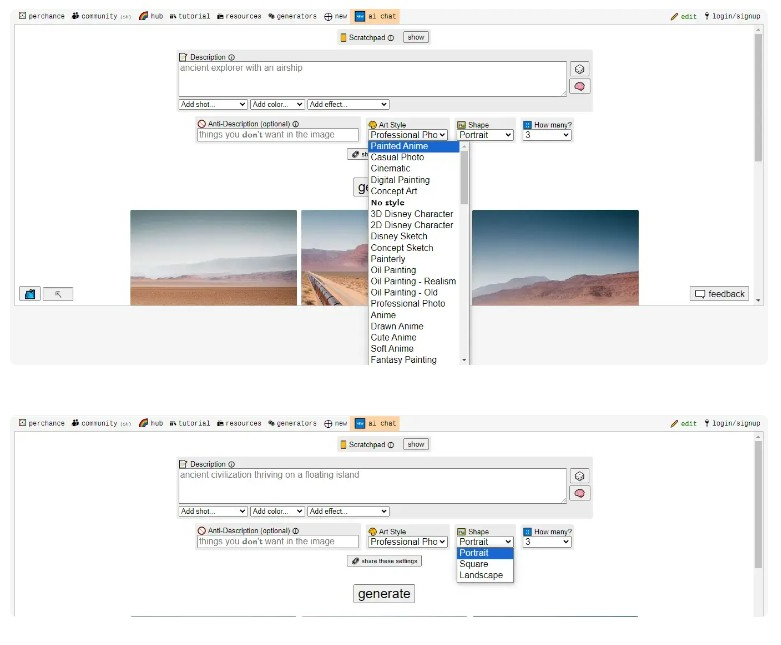
Task: Click the Scratchpad show button in the floating island page
Action: (x=416, y=444)
